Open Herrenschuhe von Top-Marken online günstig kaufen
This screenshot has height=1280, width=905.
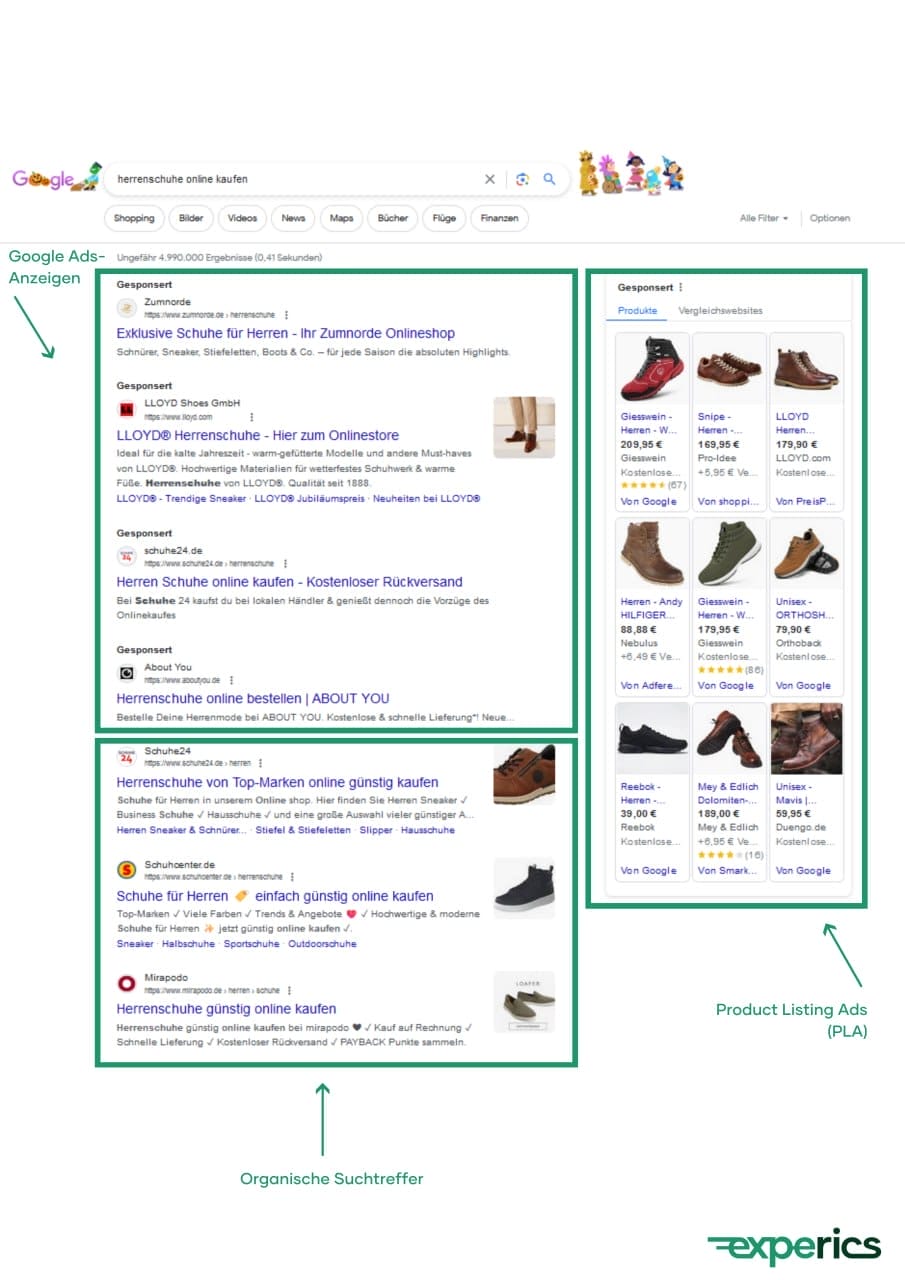click(277, 783)
